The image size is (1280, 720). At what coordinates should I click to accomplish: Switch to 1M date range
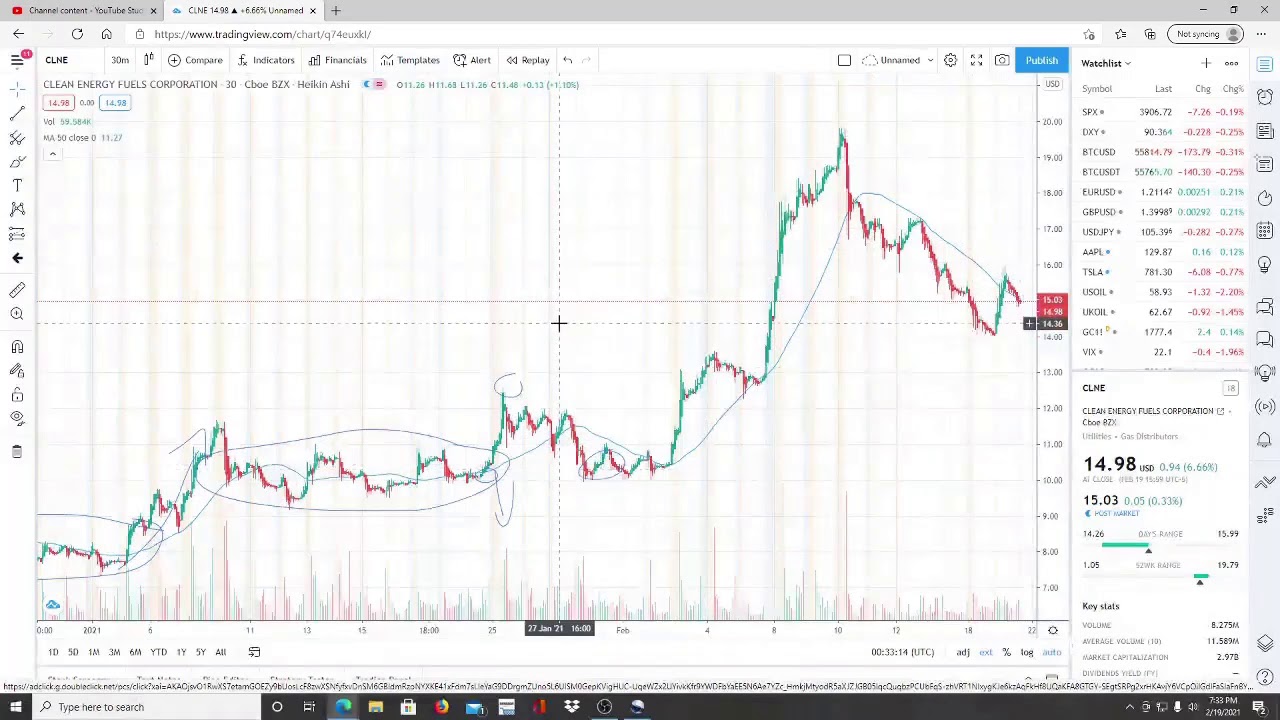pyautogui.click(x=93, y=652)
